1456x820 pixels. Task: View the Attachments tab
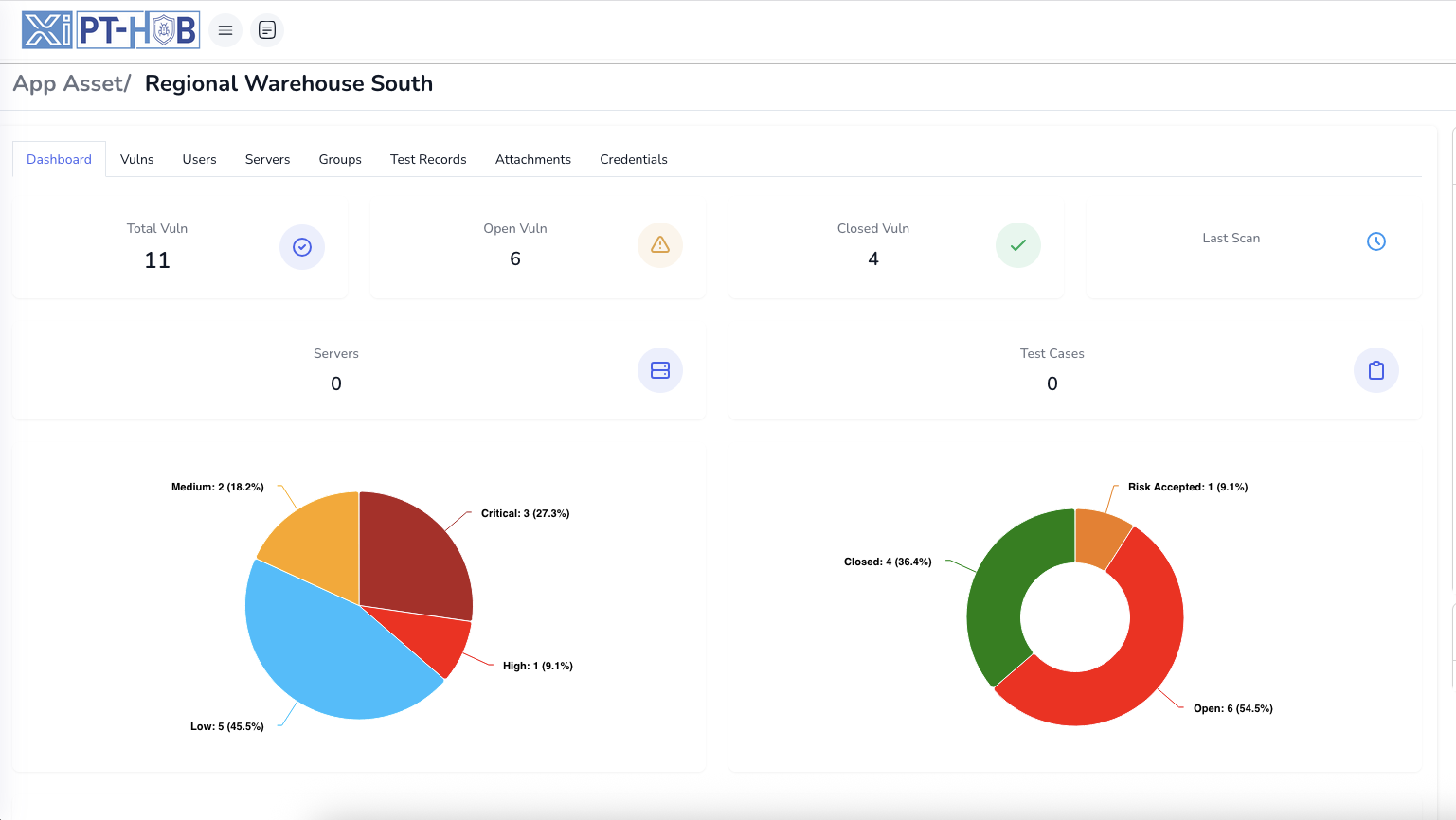click(532, 159)
